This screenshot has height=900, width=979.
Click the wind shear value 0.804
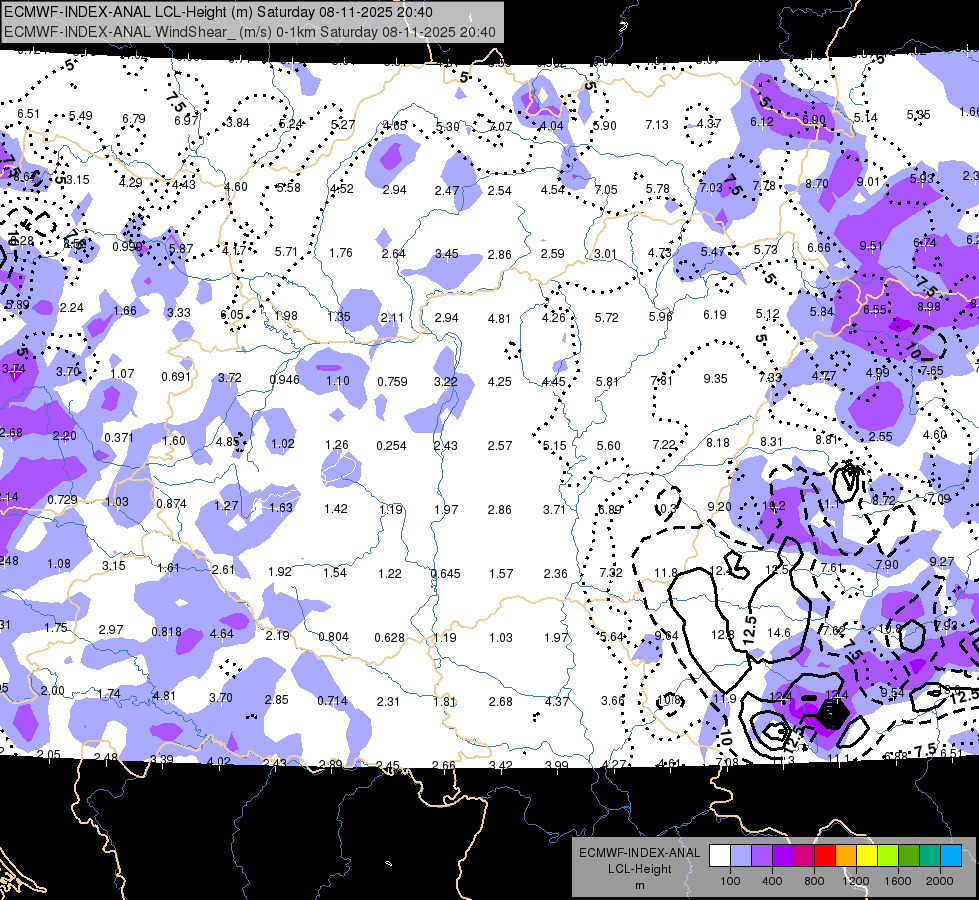pyautogui.click(x=333, y=636)
